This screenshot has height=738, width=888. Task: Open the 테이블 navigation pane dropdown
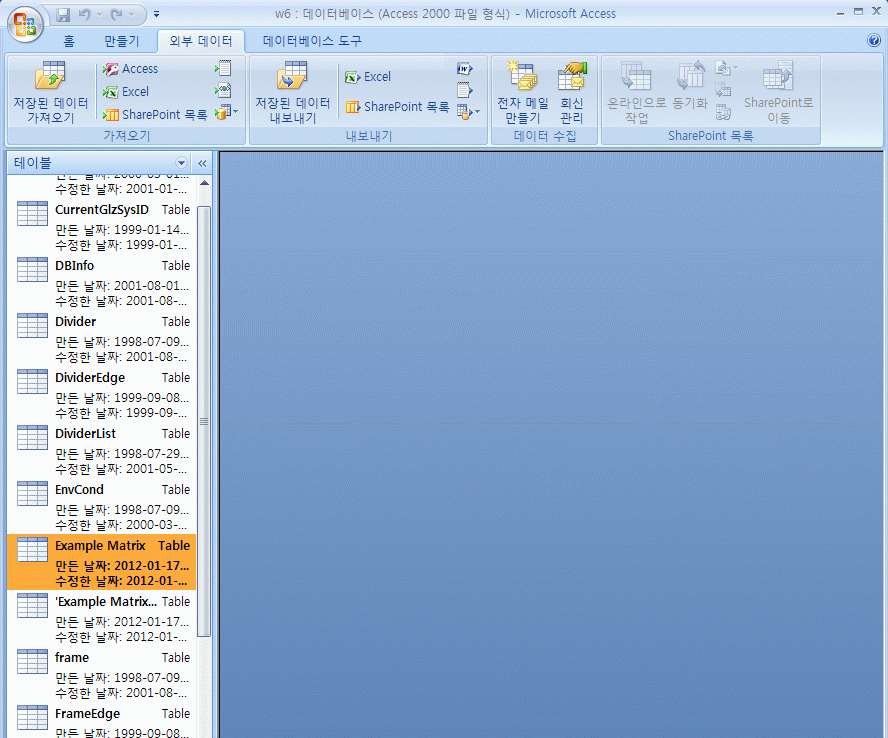click(181, 163)
